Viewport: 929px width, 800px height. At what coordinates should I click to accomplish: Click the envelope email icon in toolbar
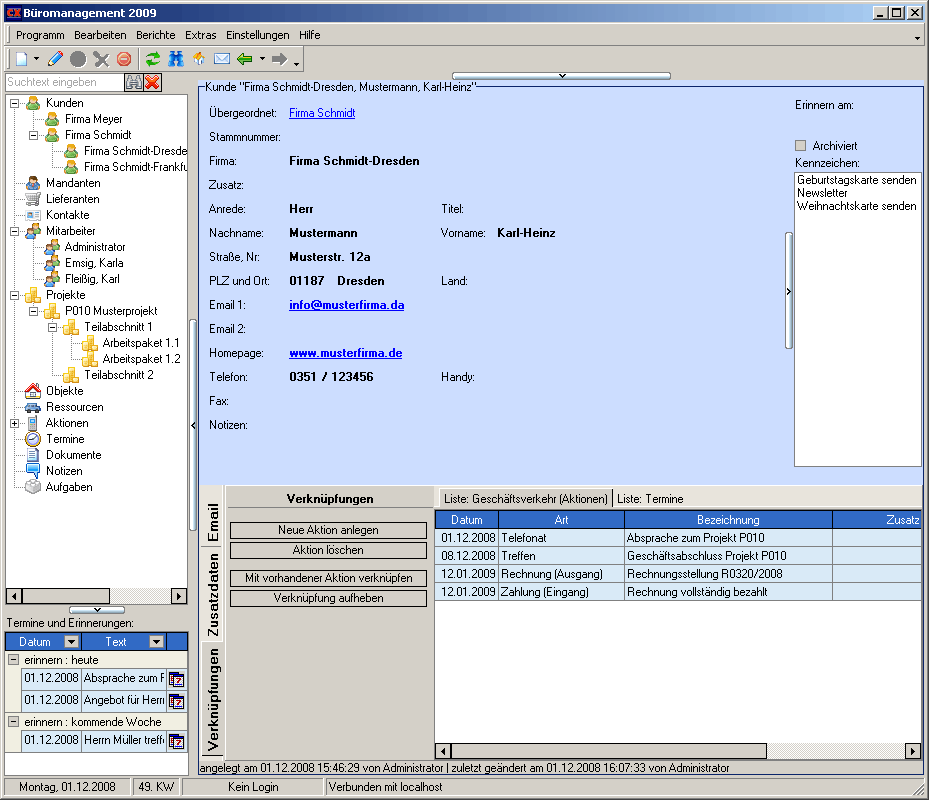pos(222,59)
